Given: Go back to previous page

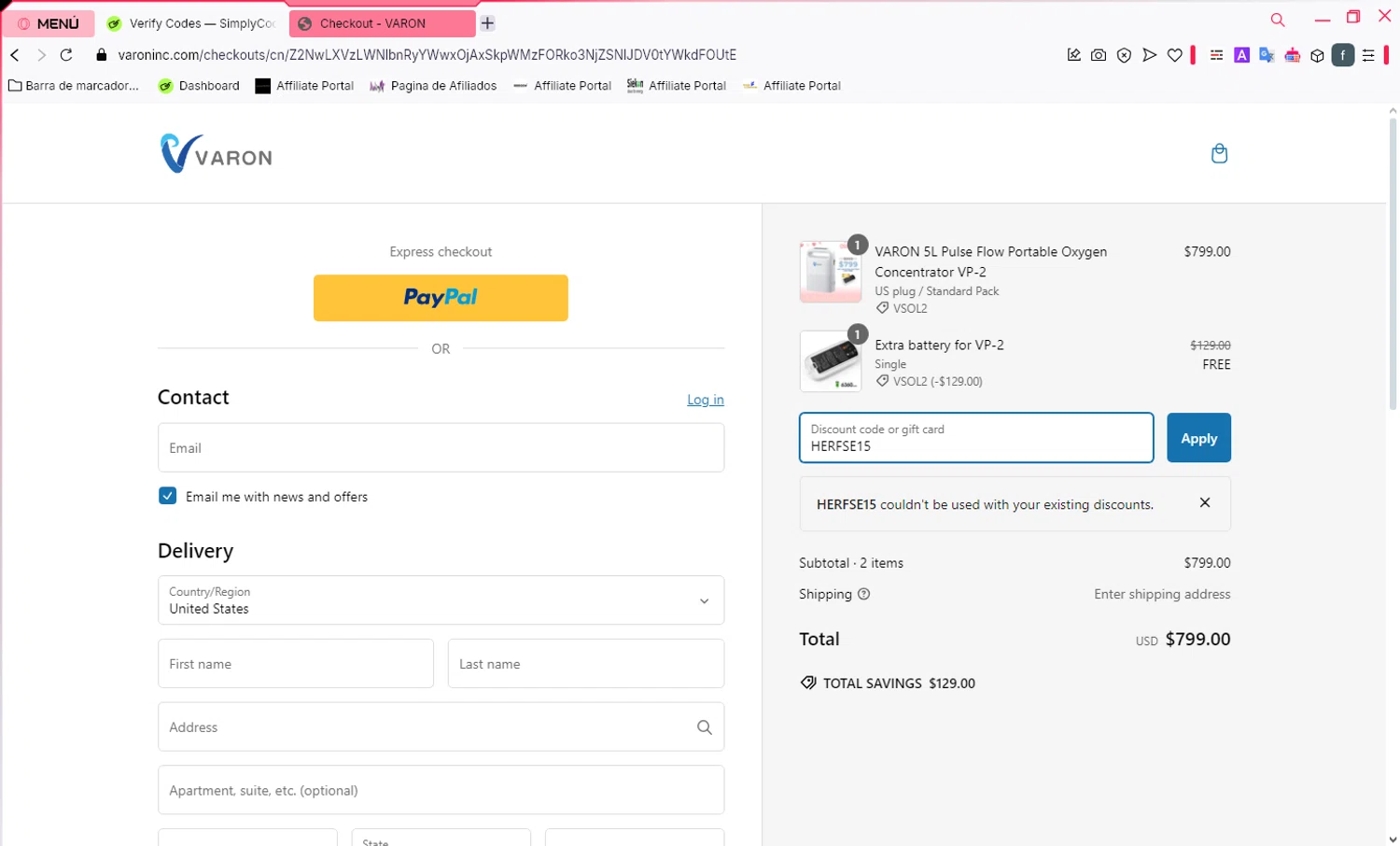Looking at the screenshot, I should click(x=15, y=55).
